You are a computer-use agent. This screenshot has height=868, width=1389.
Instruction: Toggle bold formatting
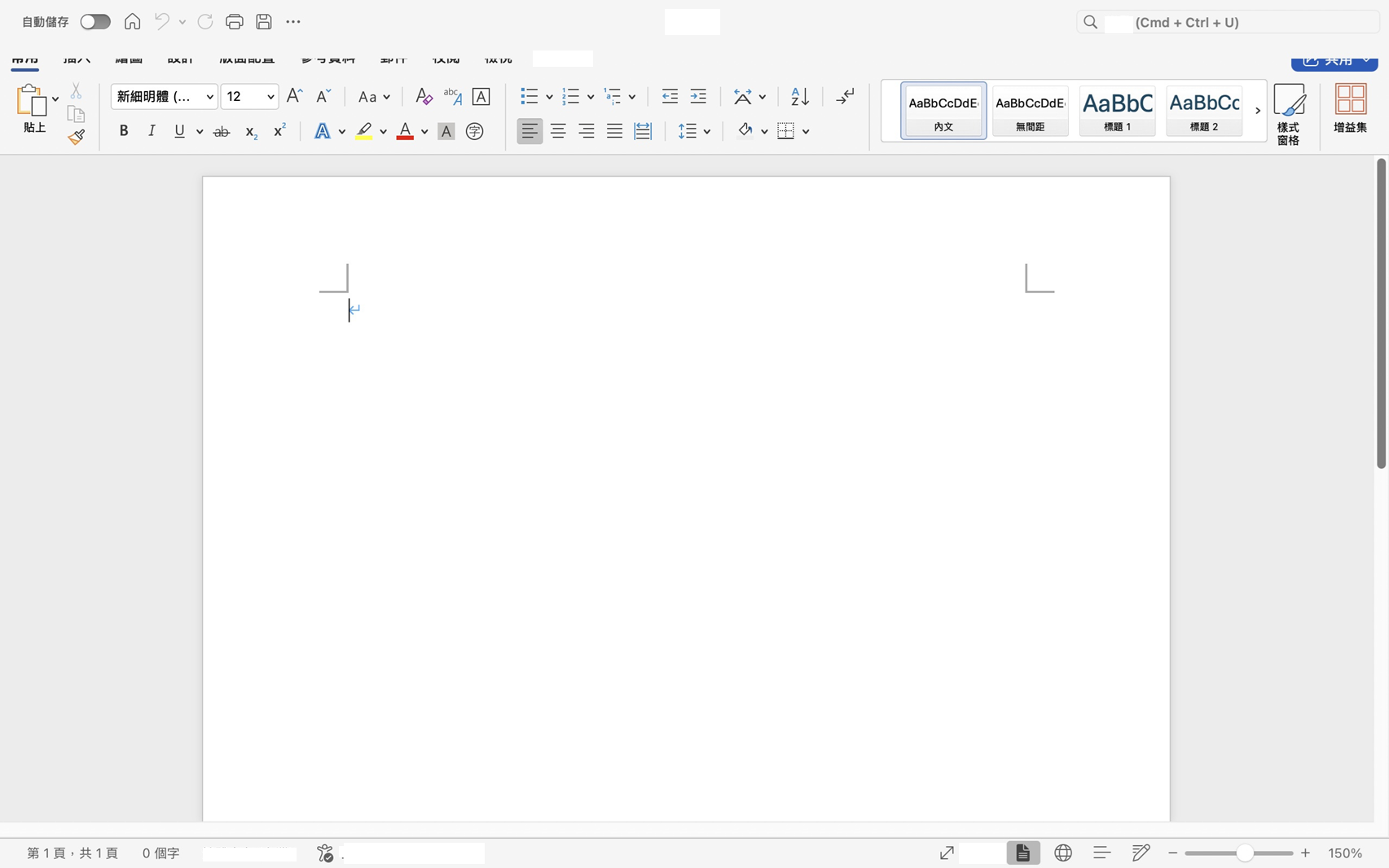[124, 131]
